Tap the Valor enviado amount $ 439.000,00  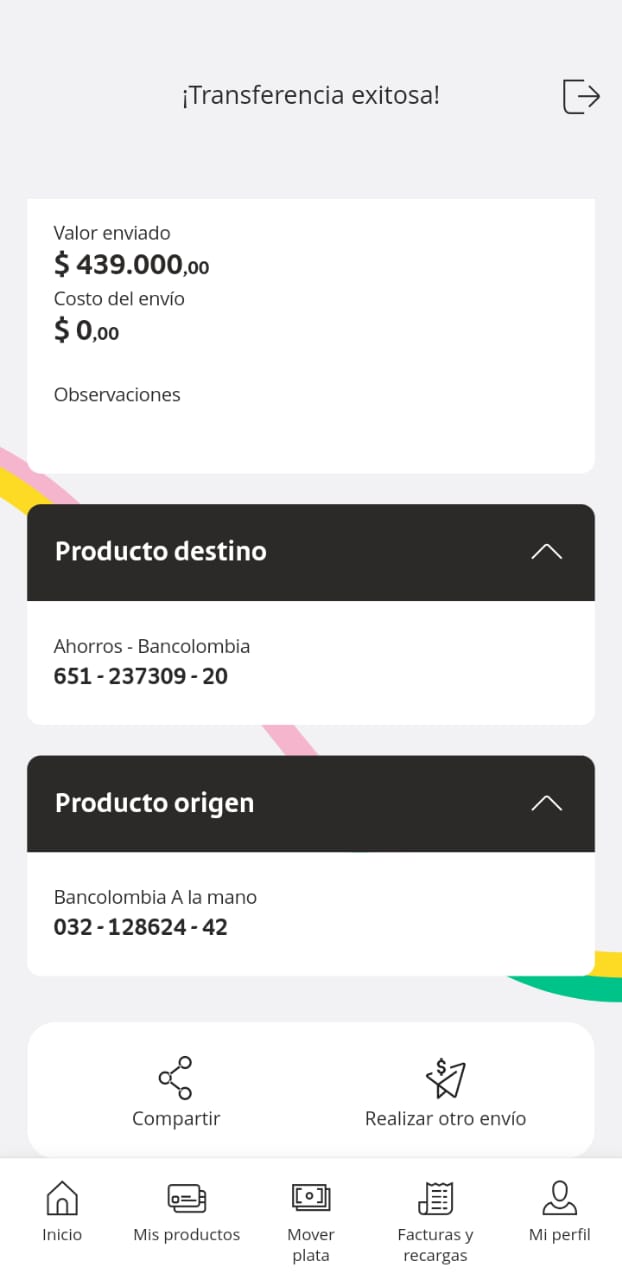(131, 265)
